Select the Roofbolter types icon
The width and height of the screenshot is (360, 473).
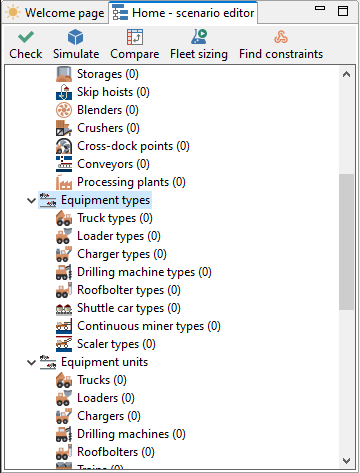pos(64,290)
